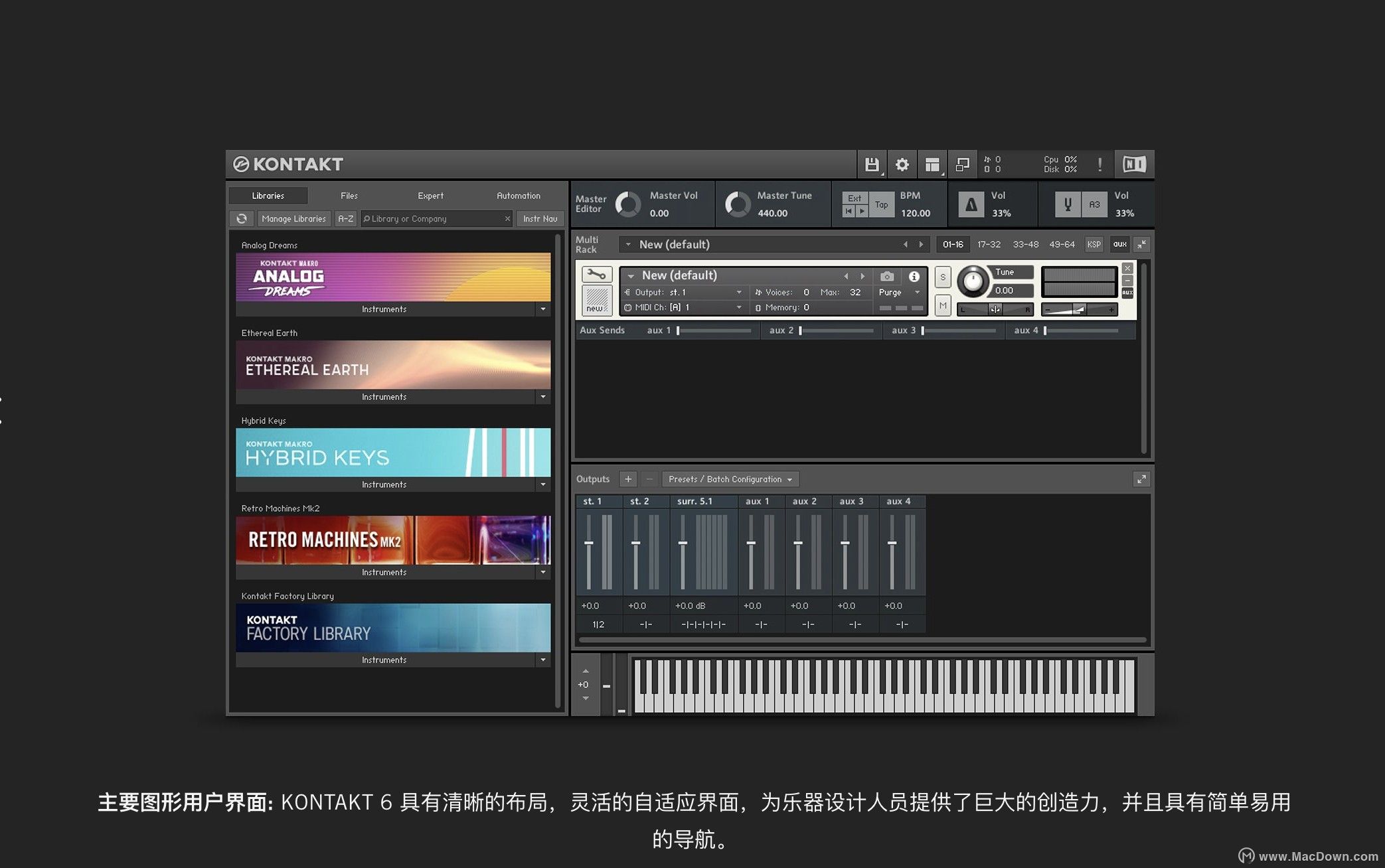Toggle the Solo S button on instrument
The image size is (1385, 868).
[942, 277]
